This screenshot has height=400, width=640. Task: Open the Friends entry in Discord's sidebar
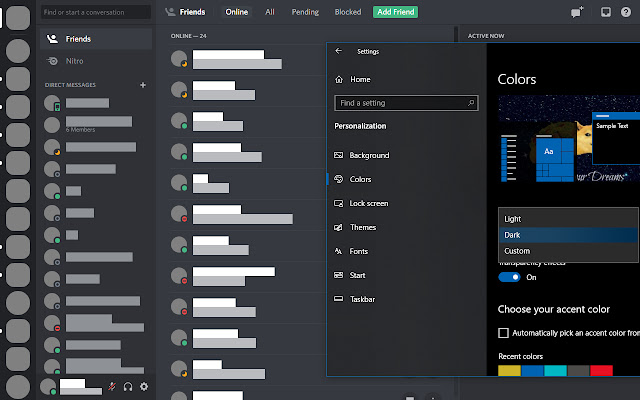point(96,39)
